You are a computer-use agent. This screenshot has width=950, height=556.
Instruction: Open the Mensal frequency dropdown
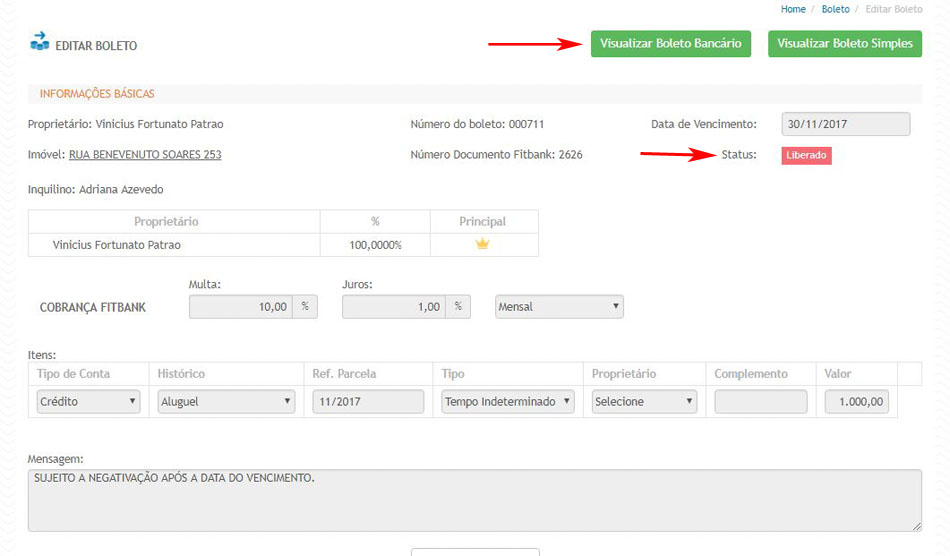tap(559, 307)
